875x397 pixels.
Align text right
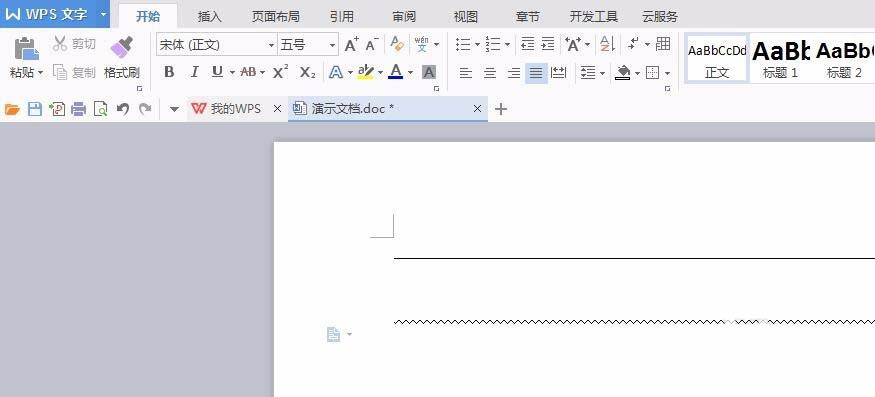pyautogui.click(x=514, y=73)
